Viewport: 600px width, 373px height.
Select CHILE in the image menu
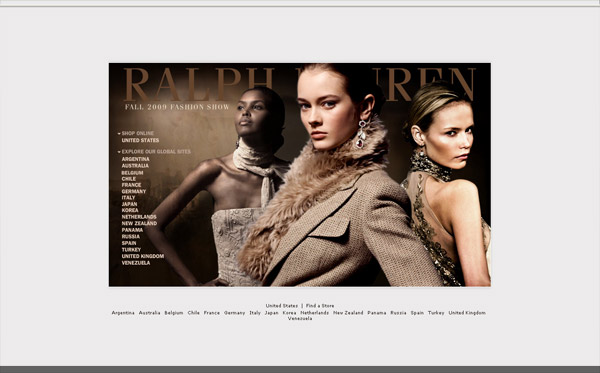[129, 179]
